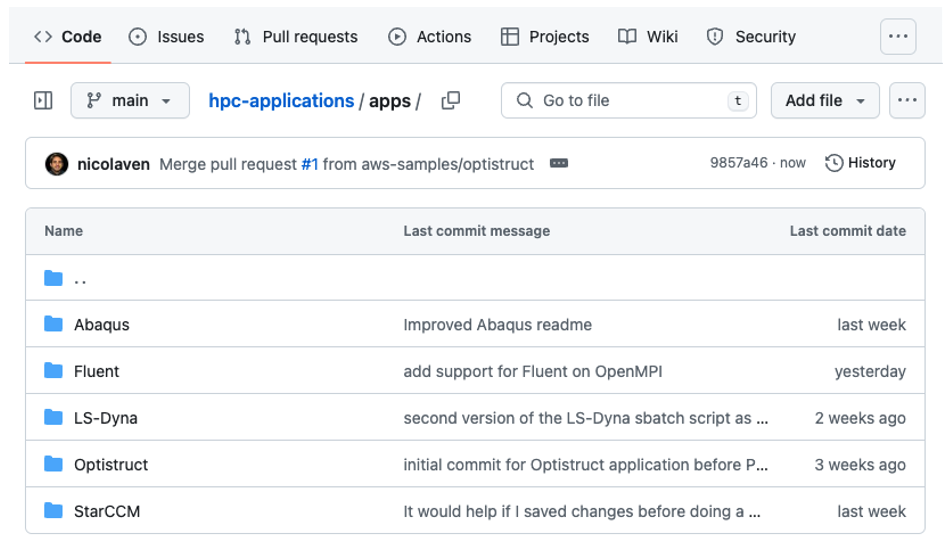Image resolution: width=943 pixels, height=559 pixels.
Task: Open the Abaqus folder
Action: coord(102,325)
